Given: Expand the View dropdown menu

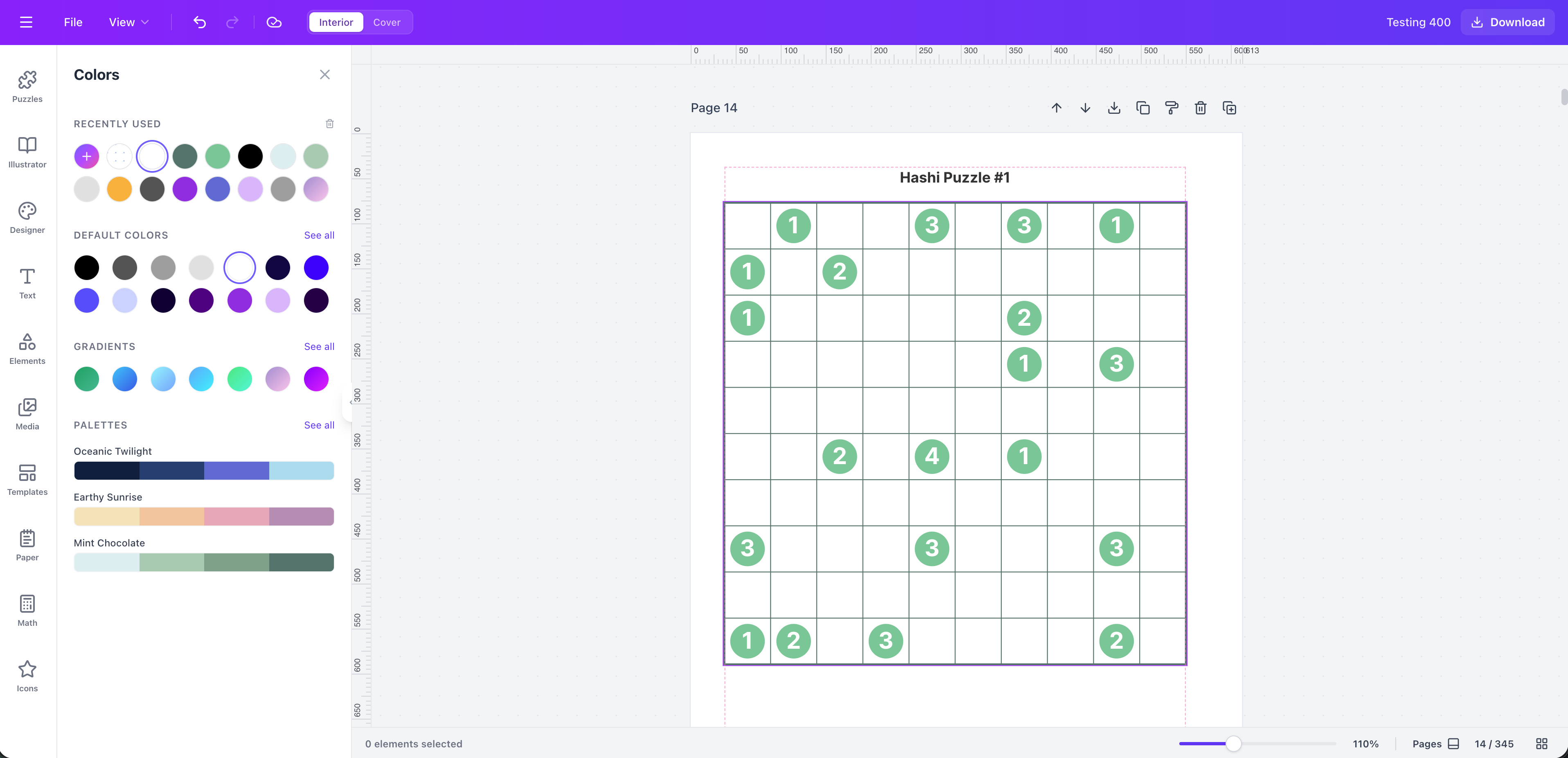Looking at the screenshot, I should coord(128,22).
